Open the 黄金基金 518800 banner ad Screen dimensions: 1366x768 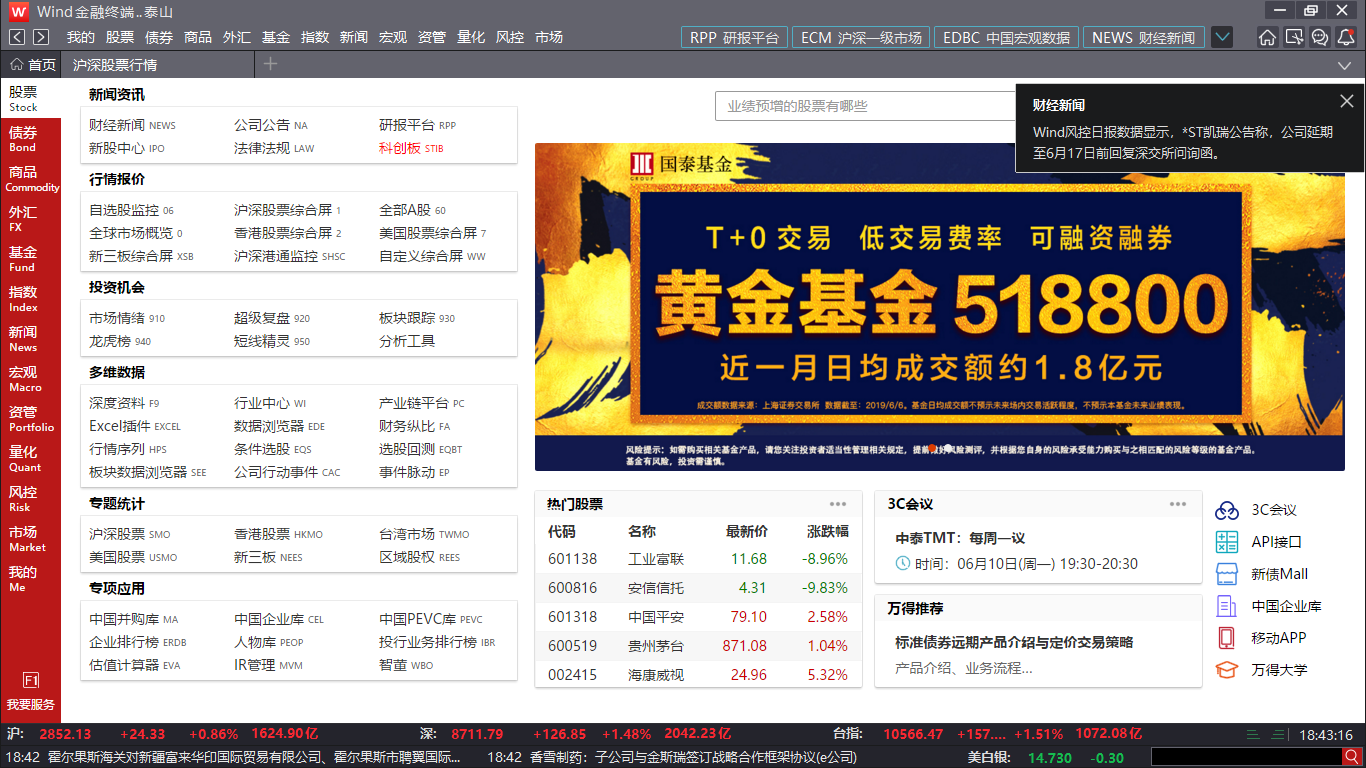coord(939,307)
